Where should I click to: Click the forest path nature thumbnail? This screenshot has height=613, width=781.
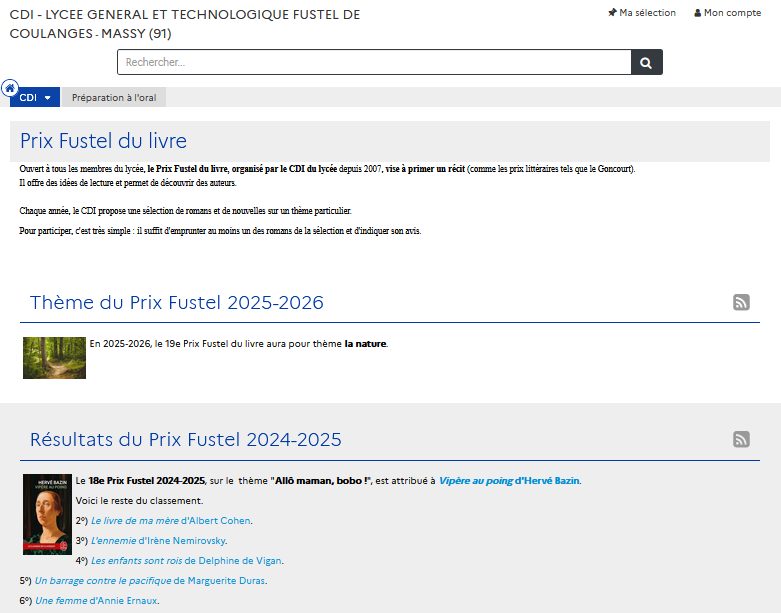54,357
